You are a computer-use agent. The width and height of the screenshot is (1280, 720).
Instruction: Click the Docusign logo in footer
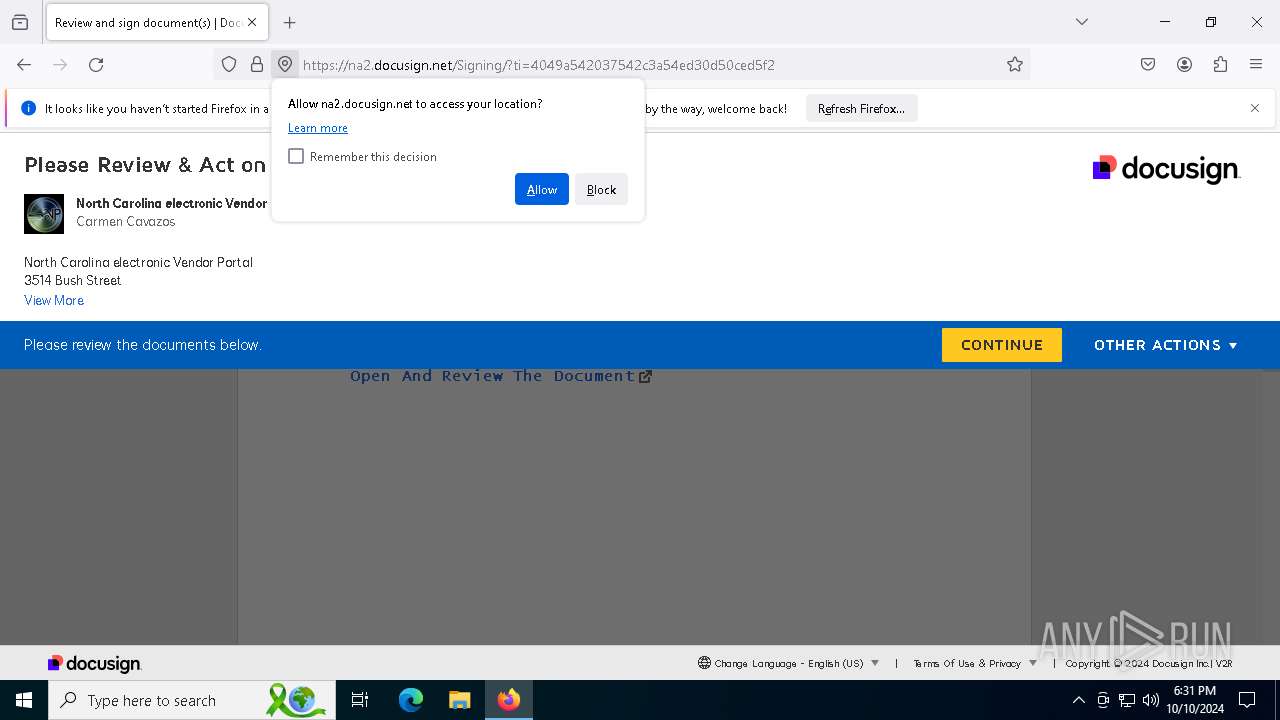pos(95,664)
